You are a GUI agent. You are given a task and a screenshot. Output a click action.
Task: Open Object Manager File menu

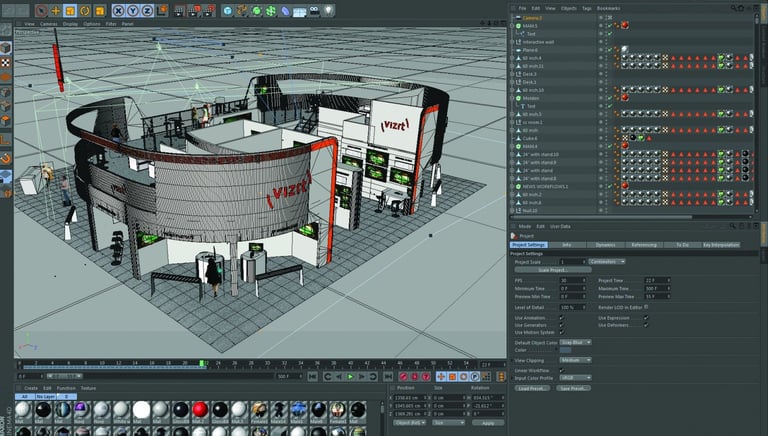click(522, 8)
